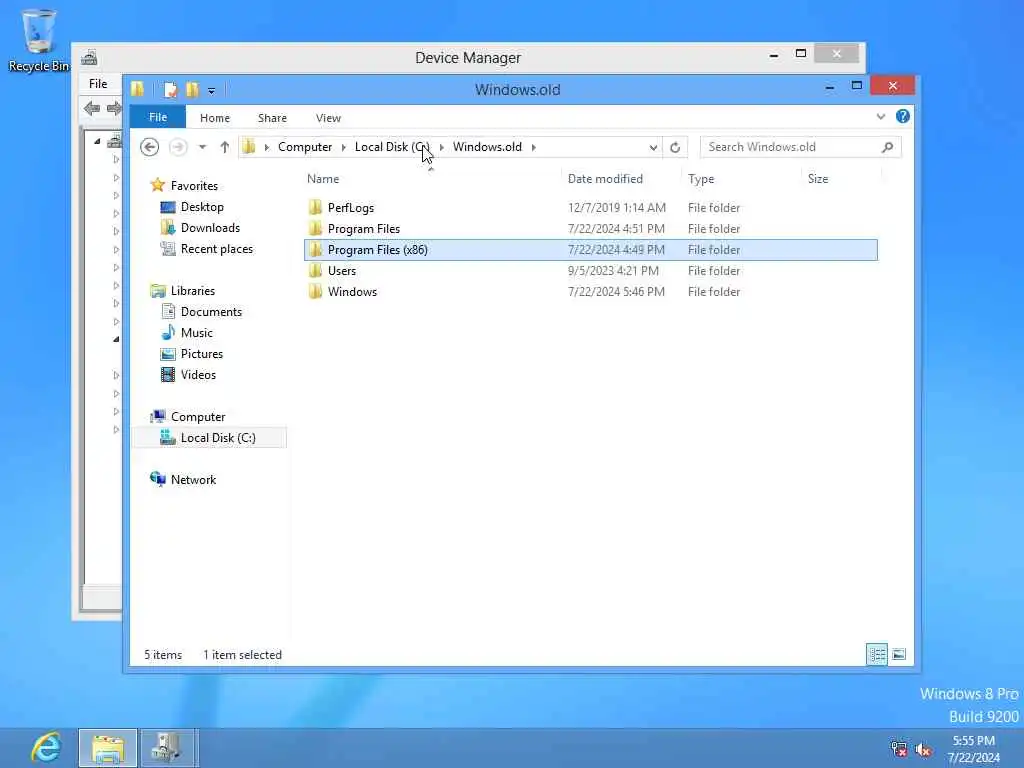Select the Program Files (x86) folder
1024x768 pixels.
(591, 249)
